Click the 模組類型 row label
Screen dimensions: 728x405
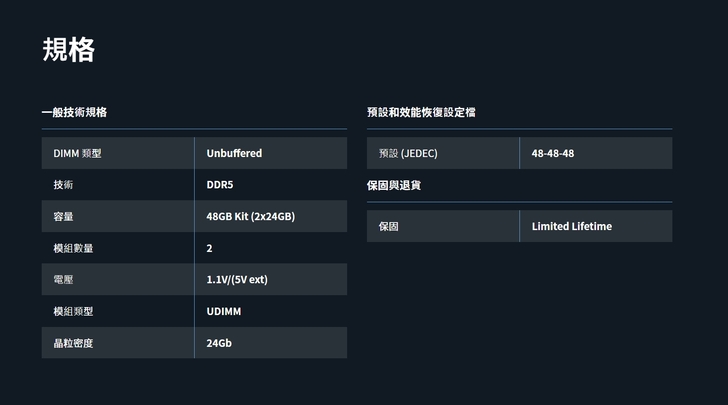(x=73, y=311)
